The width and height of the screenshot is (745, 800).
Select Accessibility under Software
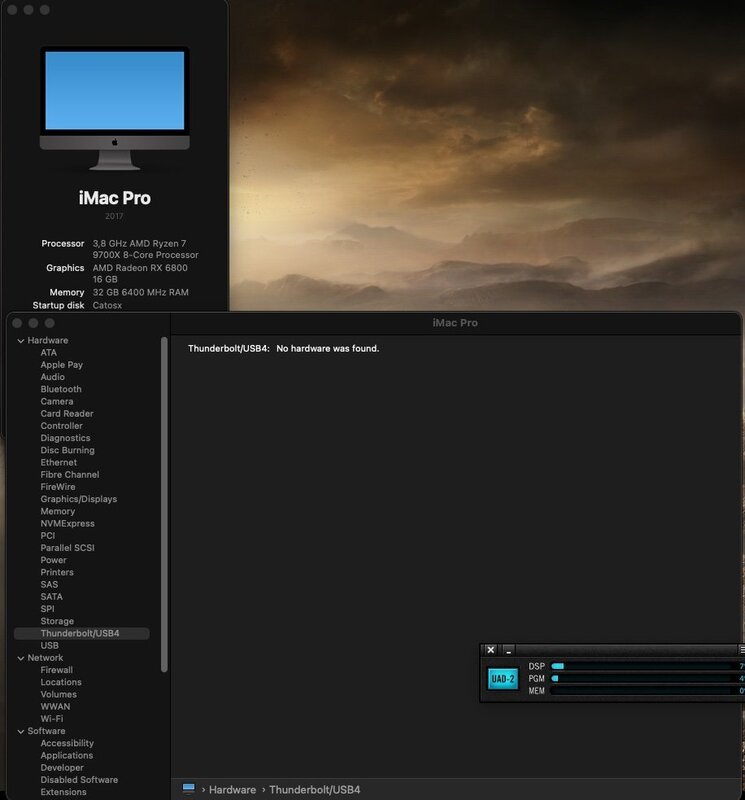click(x=67, y=744)
